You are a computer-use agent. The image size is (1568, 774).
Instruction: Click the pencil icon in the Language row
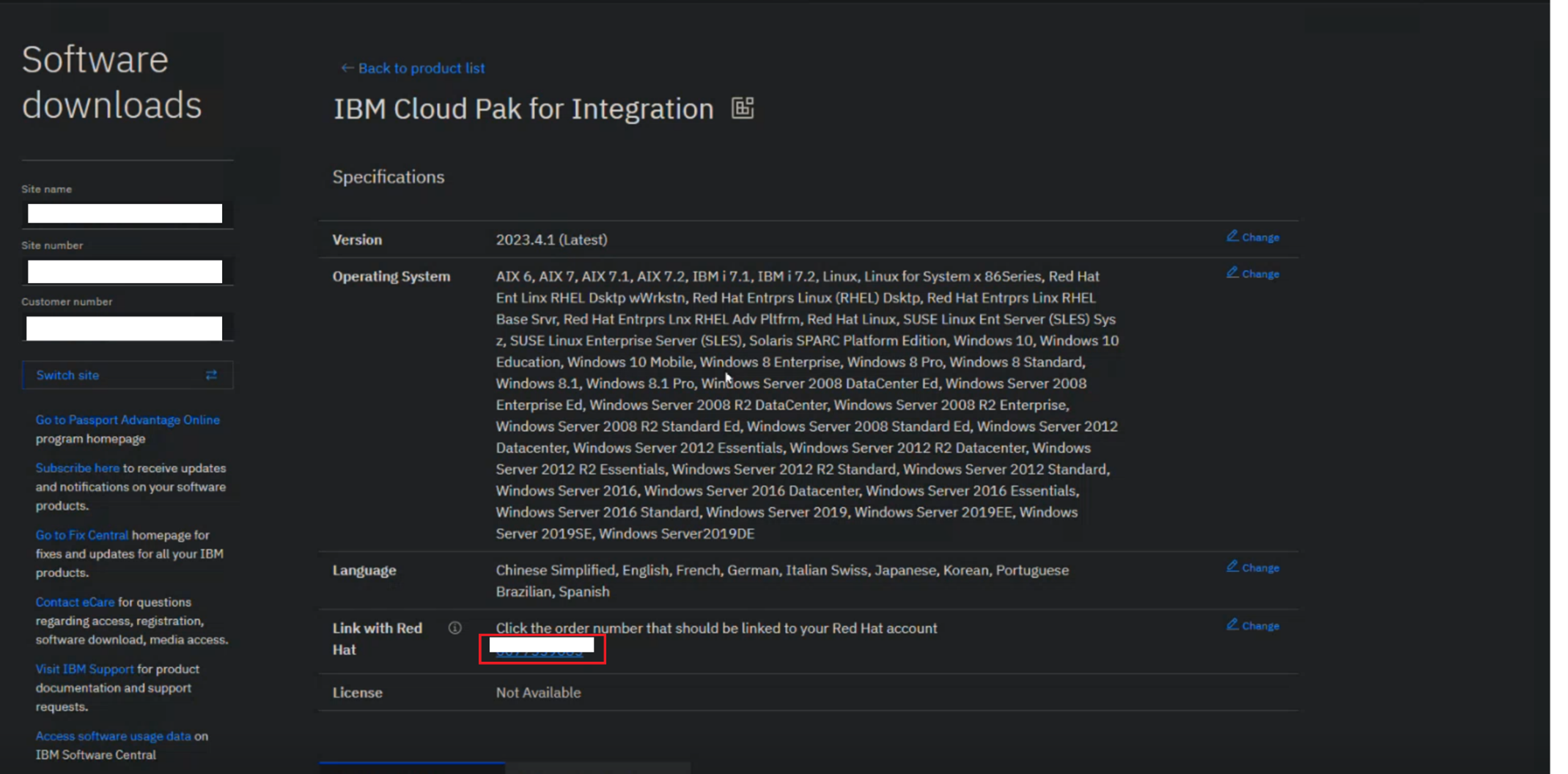point(1232,567)
